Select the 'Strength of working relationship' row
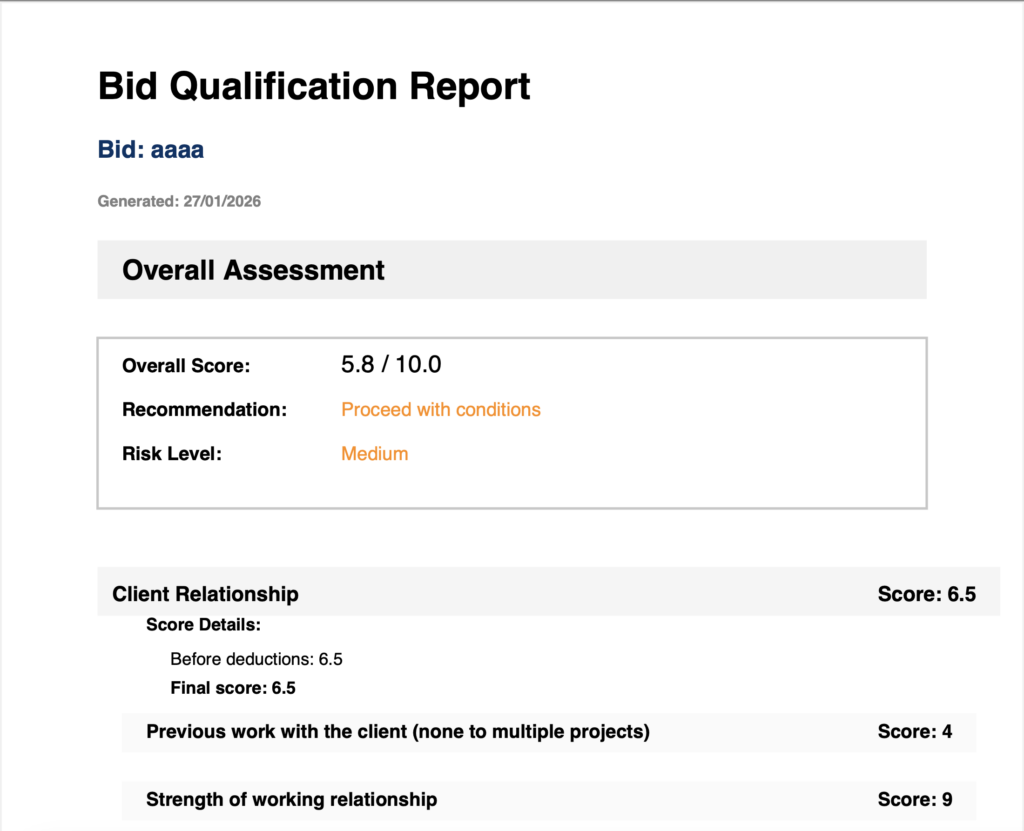Screen dimensions: 1024x831 click(x=291, y=800)
